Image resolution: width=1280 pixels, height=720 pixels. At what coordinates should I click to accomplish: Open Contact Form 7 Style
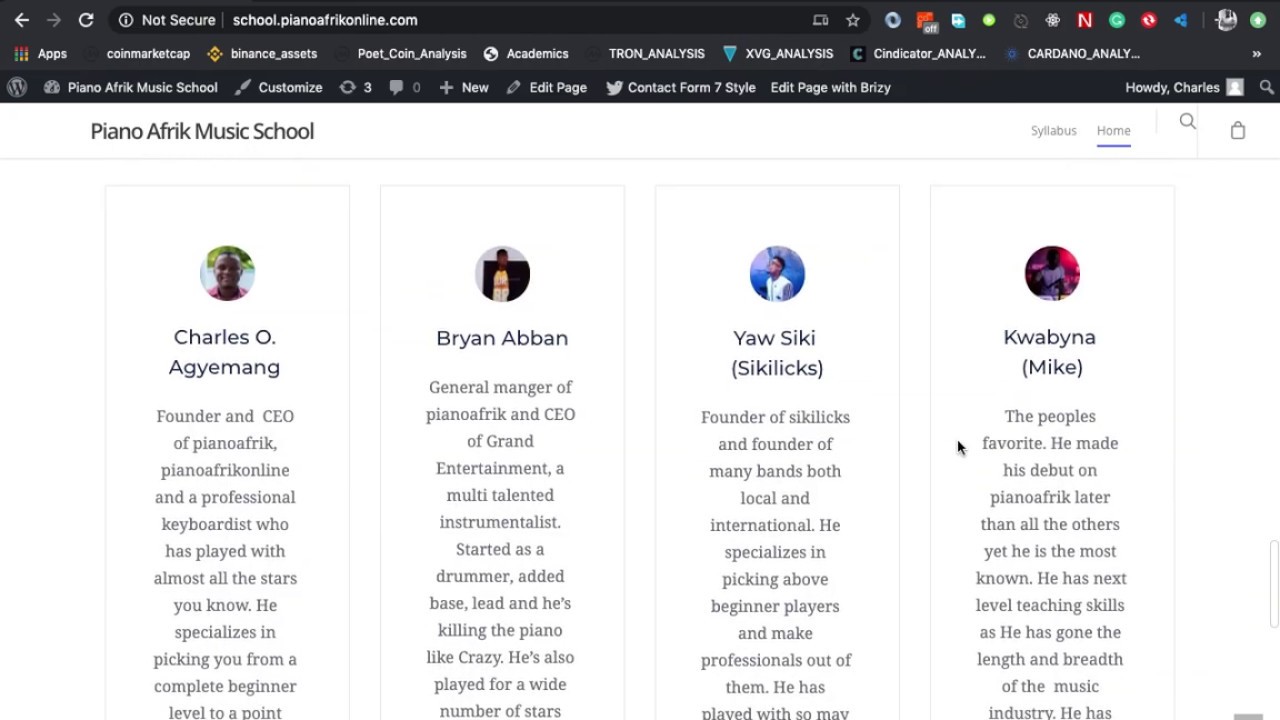point(680,88)
